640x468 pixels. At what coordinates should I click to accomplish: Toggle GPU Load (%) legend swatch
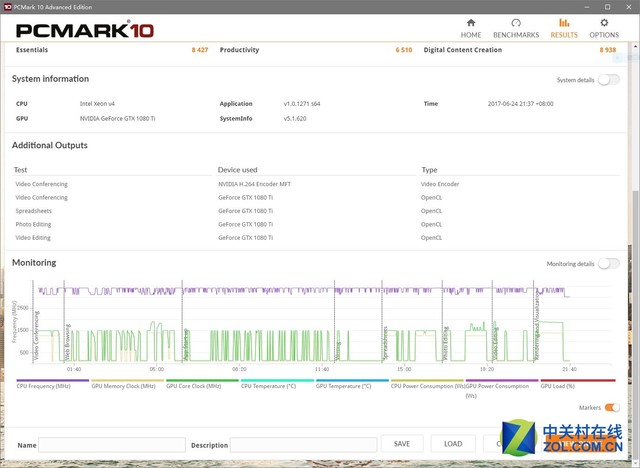[578, 380]
